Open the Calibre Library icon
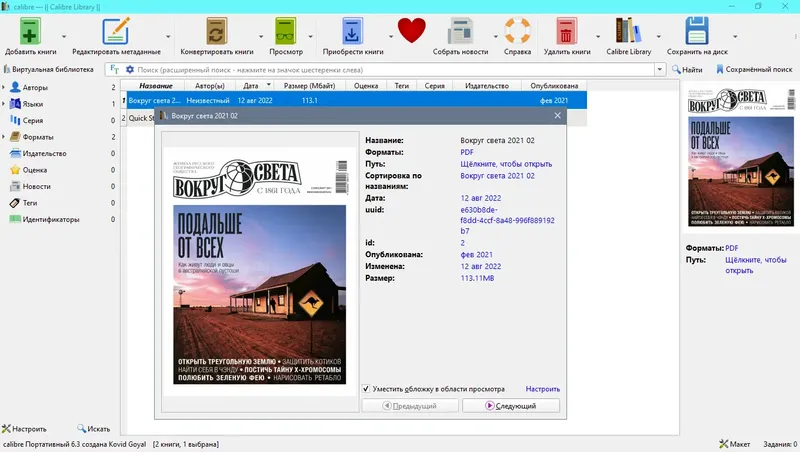800x452 pixels. tap(628, 30)
